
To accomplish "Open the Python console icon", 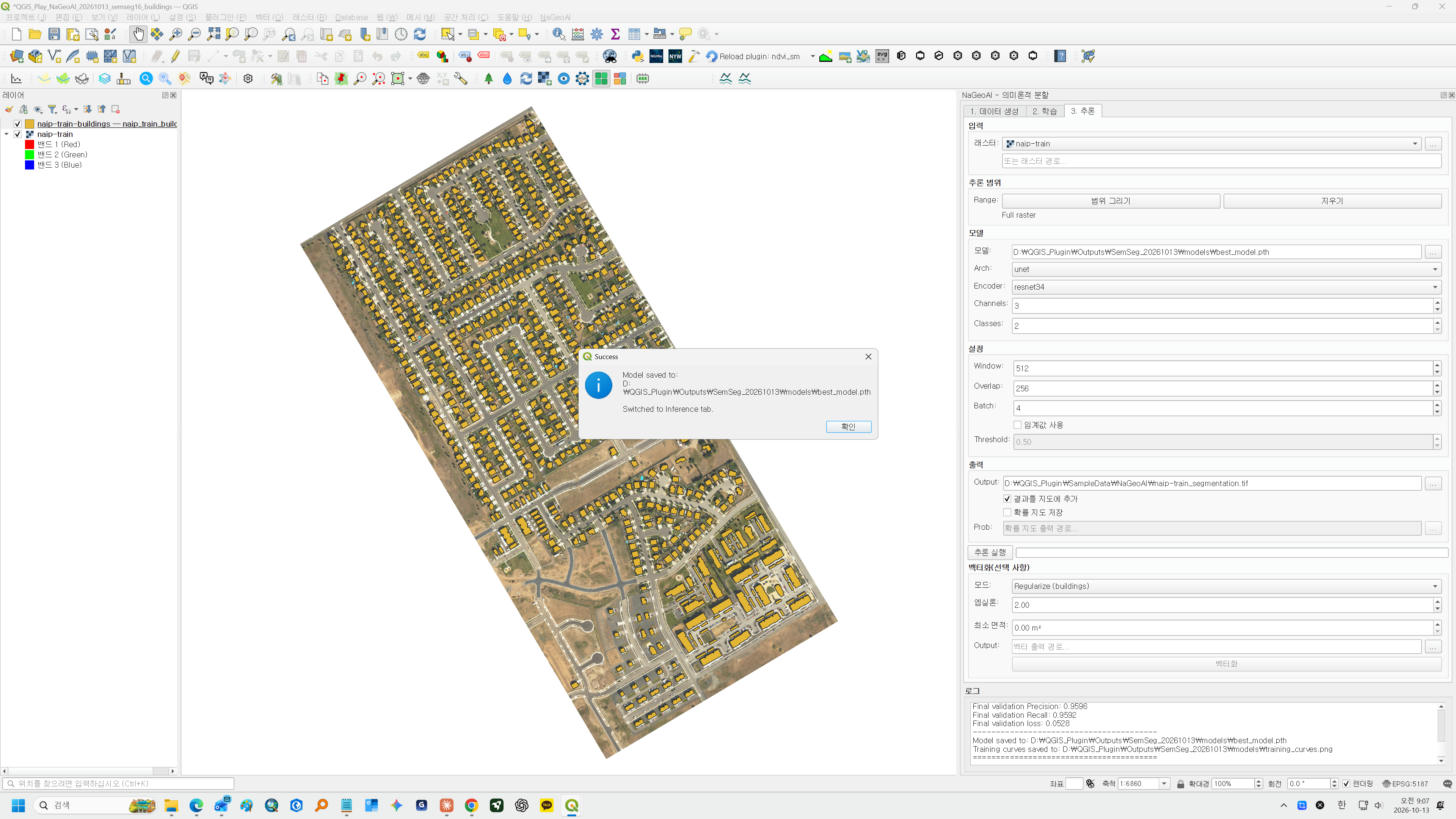I will click(x=637, y=56).
